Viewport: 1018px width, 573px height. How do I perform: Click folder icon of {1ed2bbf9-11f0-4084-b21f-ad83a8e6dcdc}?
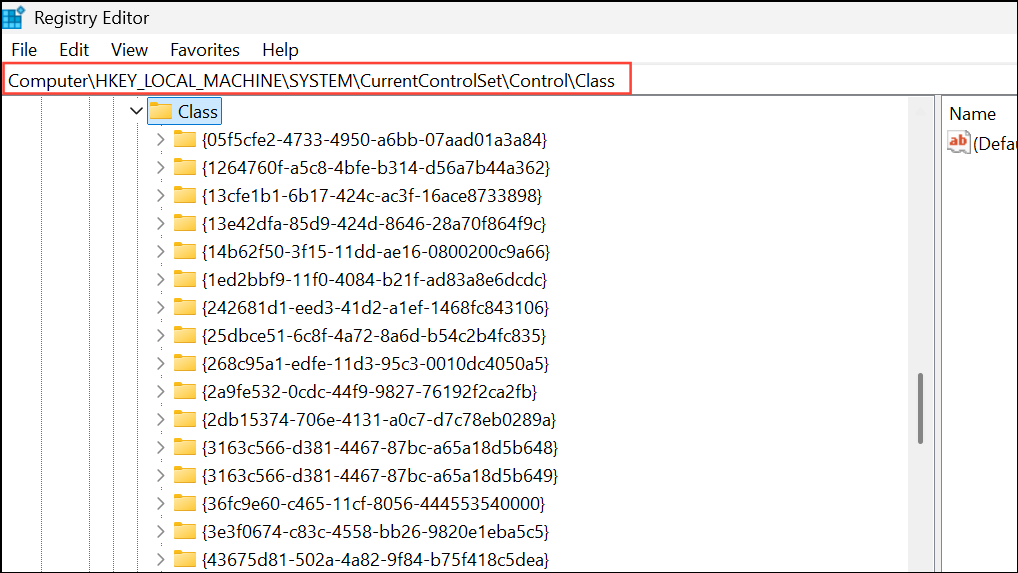185,279
